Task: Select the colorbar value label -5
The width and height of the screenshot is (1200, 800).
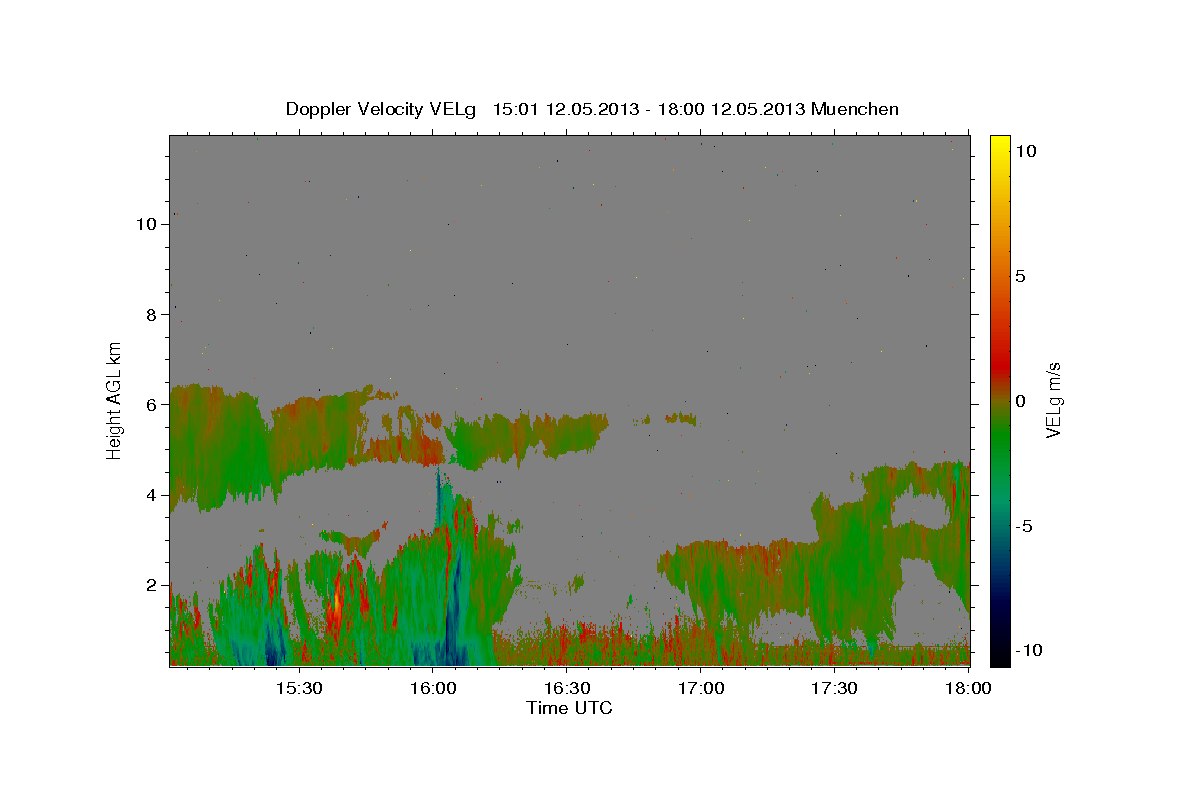Action: [1023, 525]
